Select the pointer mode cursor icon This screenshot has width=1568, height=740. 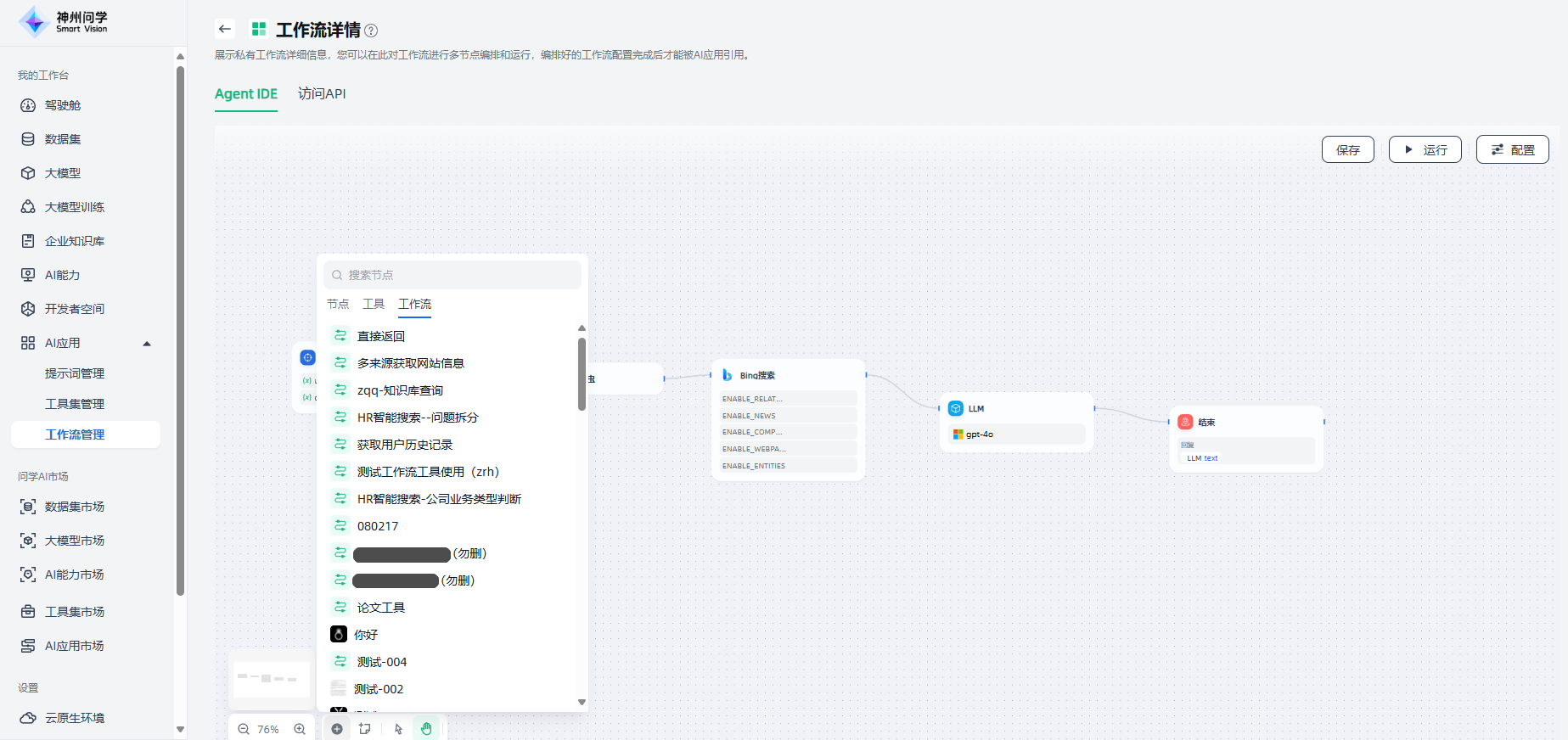(398, 729)
